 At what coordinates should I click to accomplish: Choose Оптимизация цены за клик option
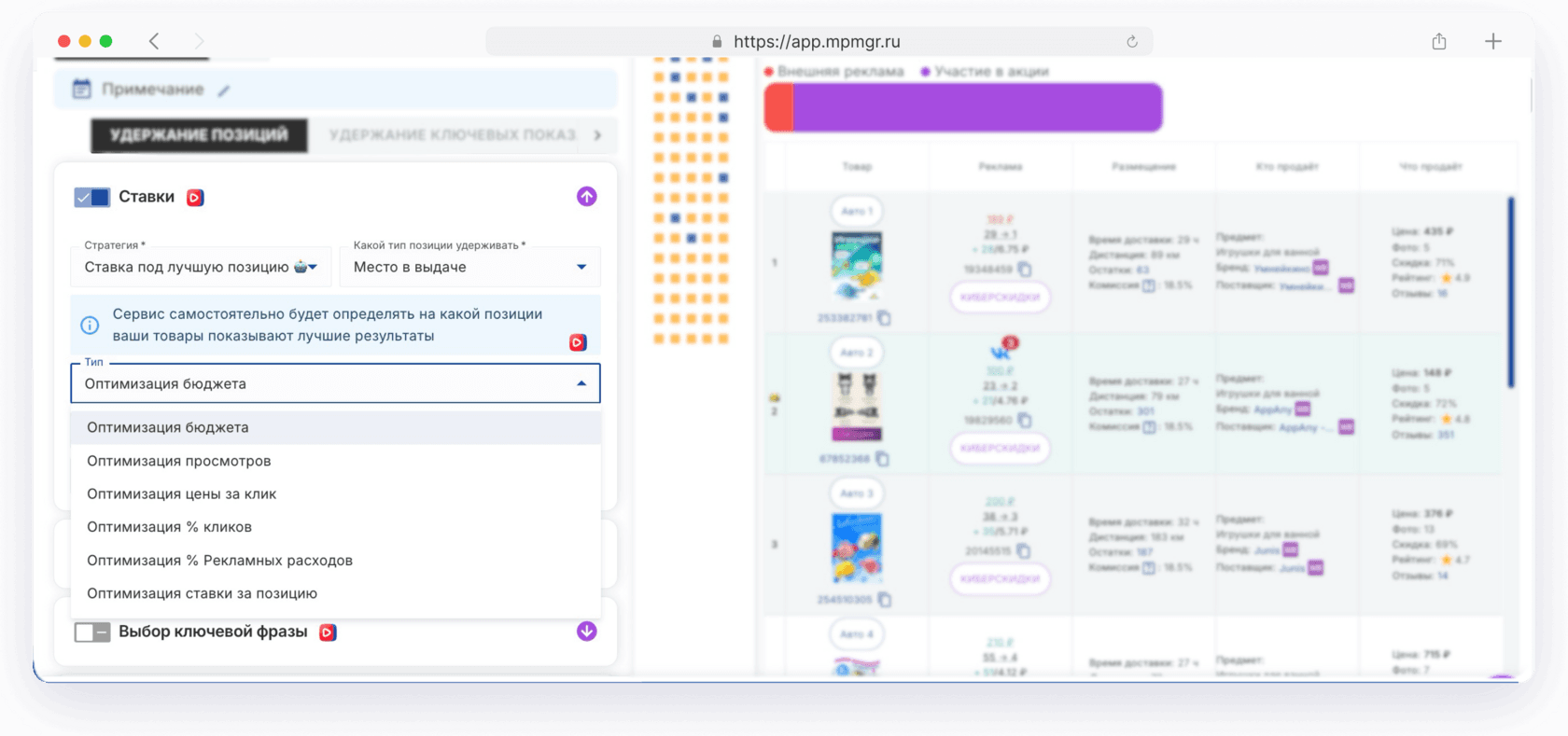182,494
